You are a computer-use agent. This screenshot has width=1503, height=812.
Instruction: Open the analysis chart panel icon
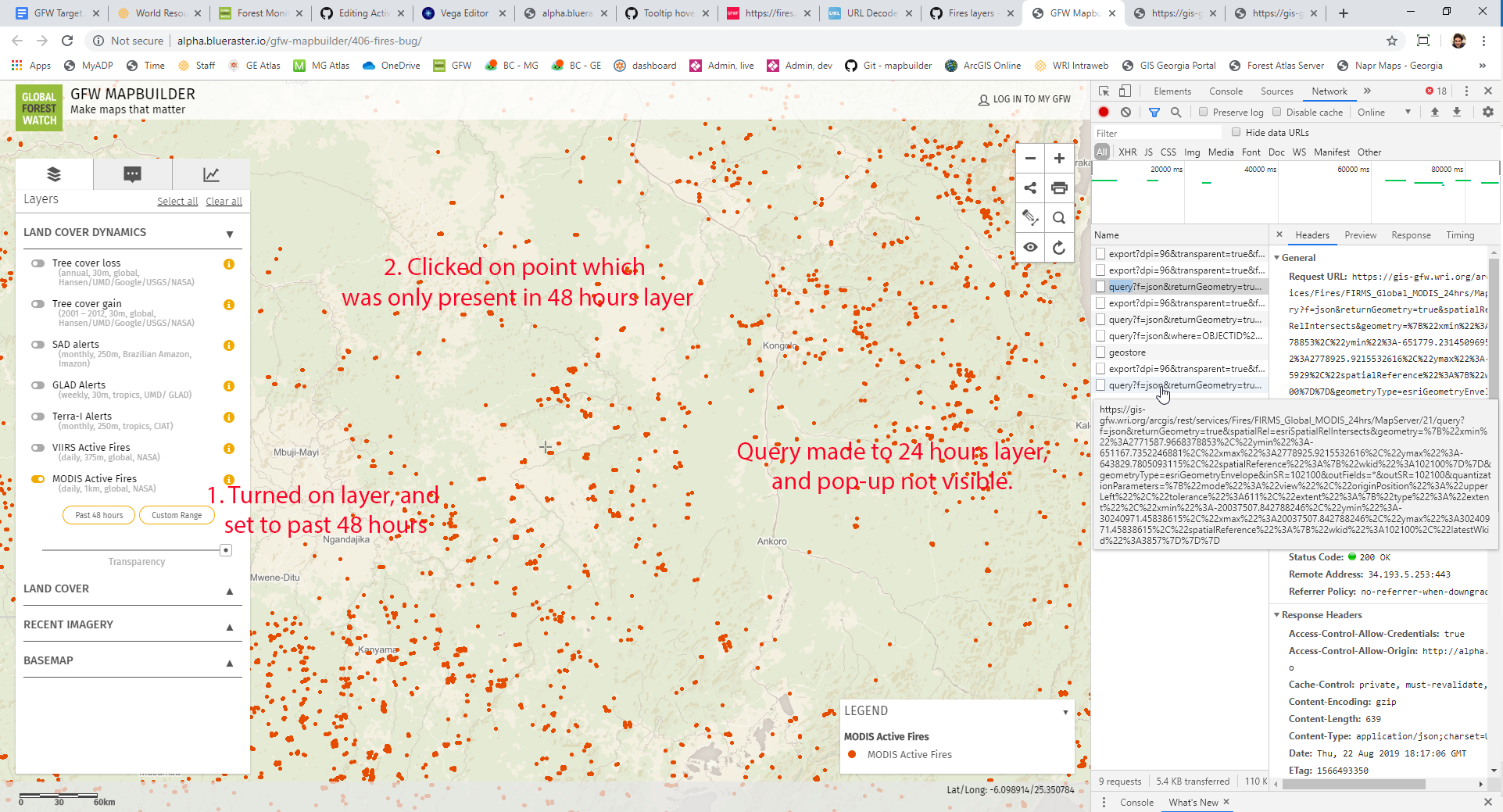click(209, 173)
